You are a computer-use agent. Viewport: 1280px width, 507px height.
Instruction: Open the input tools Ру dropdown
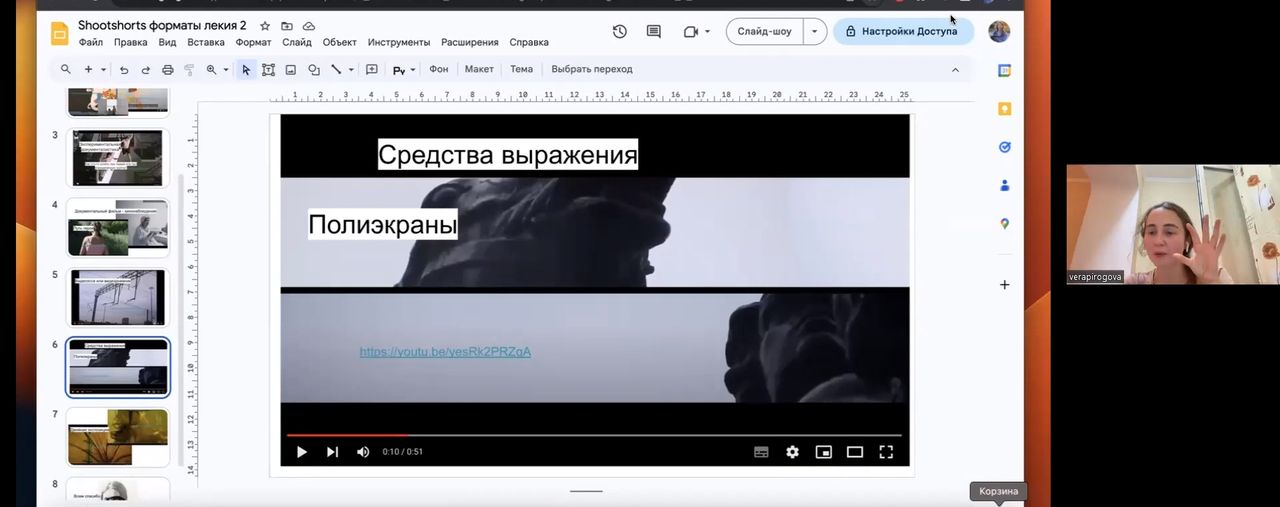404,70
